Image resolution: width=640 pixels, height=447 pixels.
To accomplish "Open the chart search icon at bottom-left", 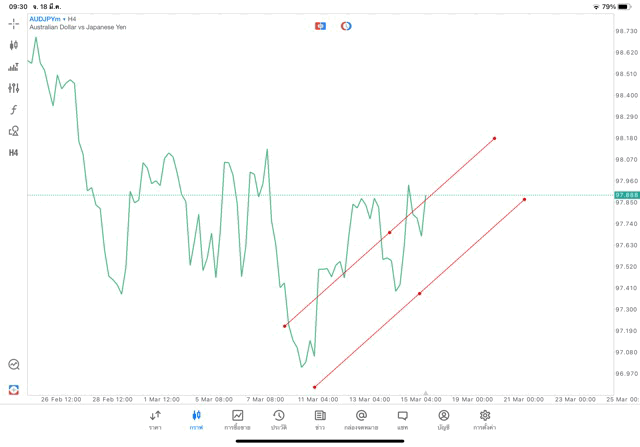I will [14, 365].
